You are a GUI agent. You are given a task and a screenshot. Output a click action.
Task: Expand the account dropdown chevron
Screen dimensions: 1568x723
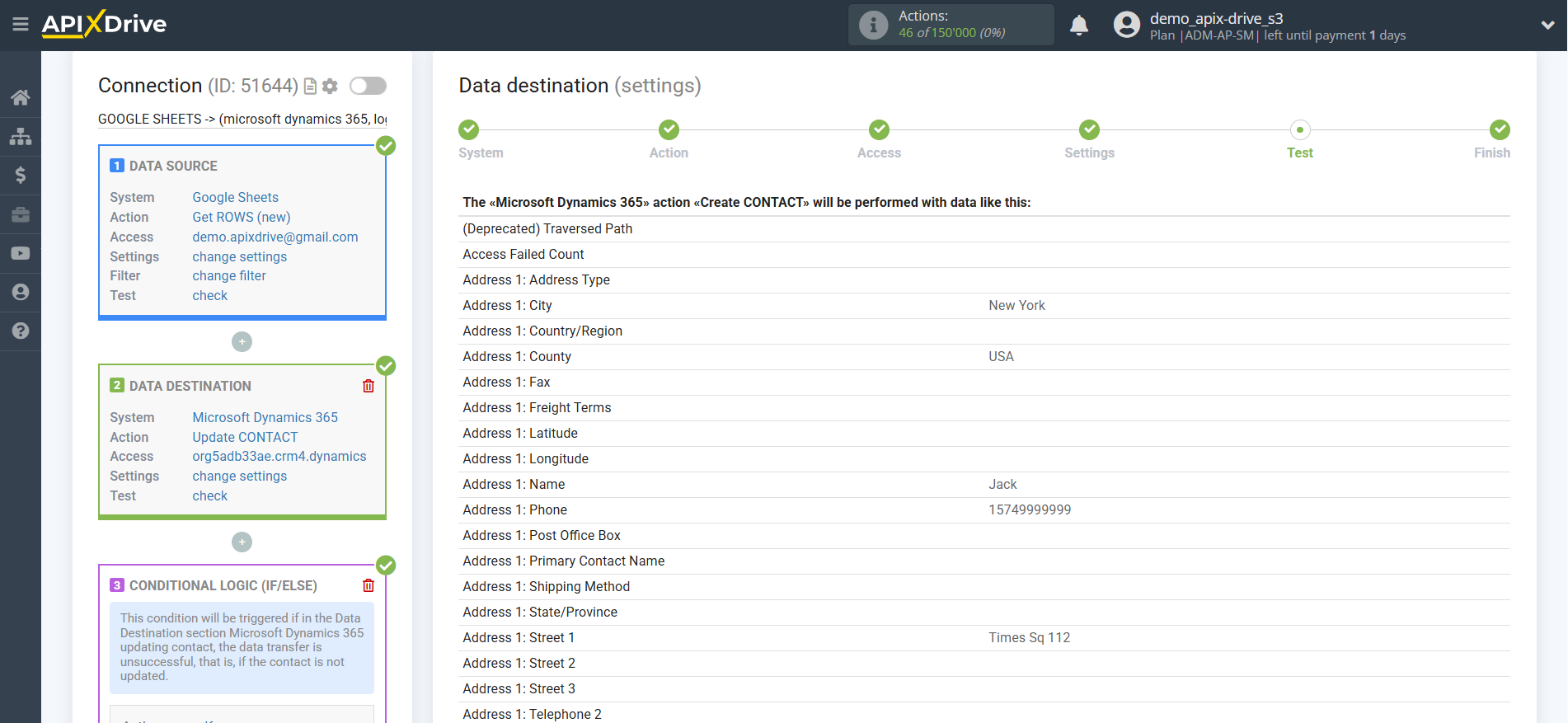click(x=1547, y=25)
